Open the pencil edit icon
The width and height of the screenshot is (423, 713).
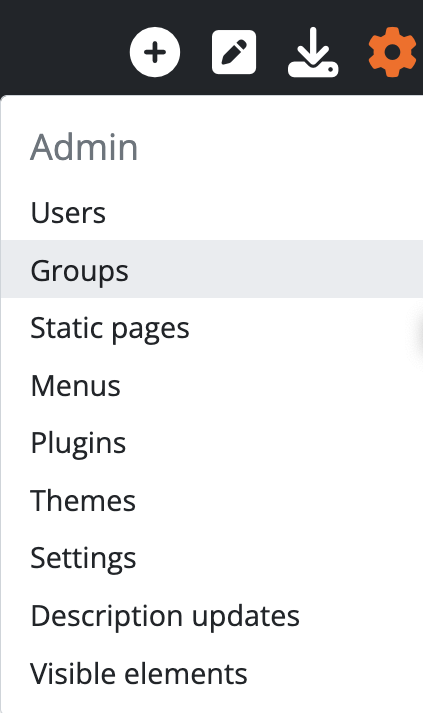click(x=234, y=52)
